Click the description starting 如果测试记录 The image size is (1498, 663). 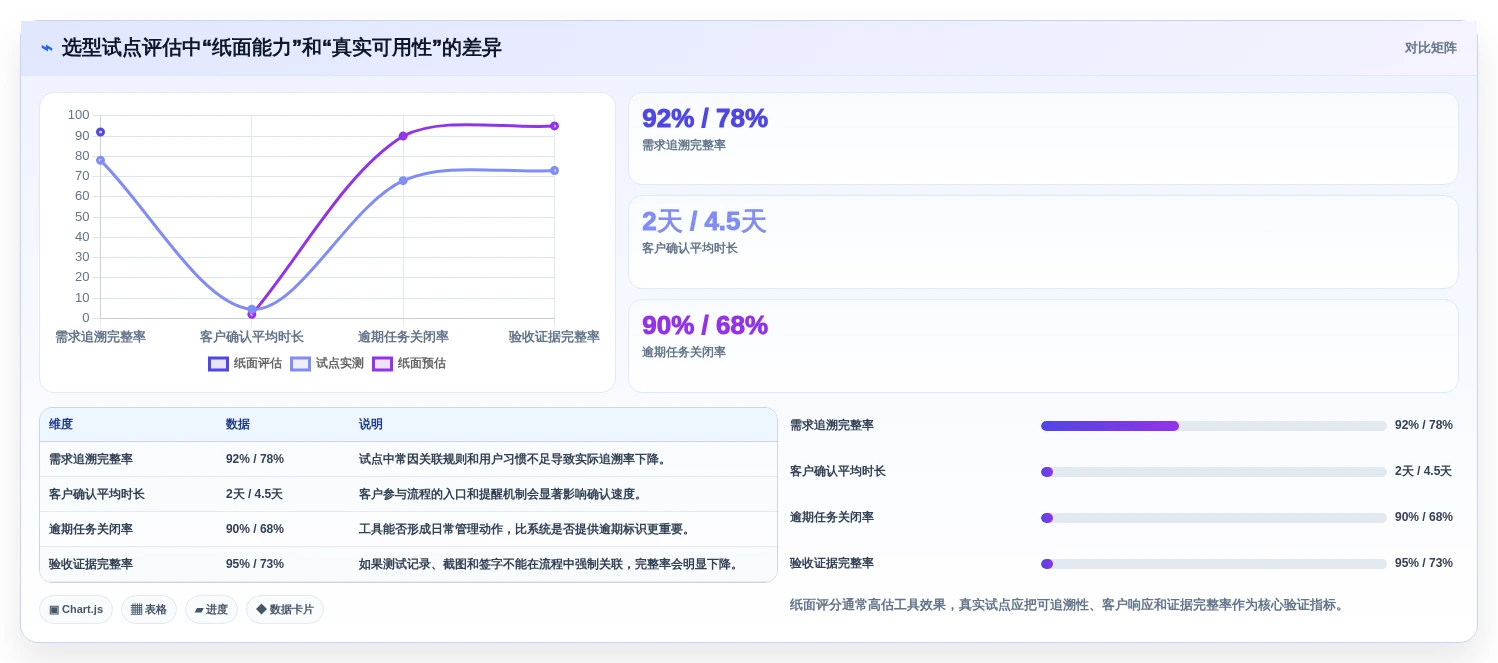click(x=550, y=564)
